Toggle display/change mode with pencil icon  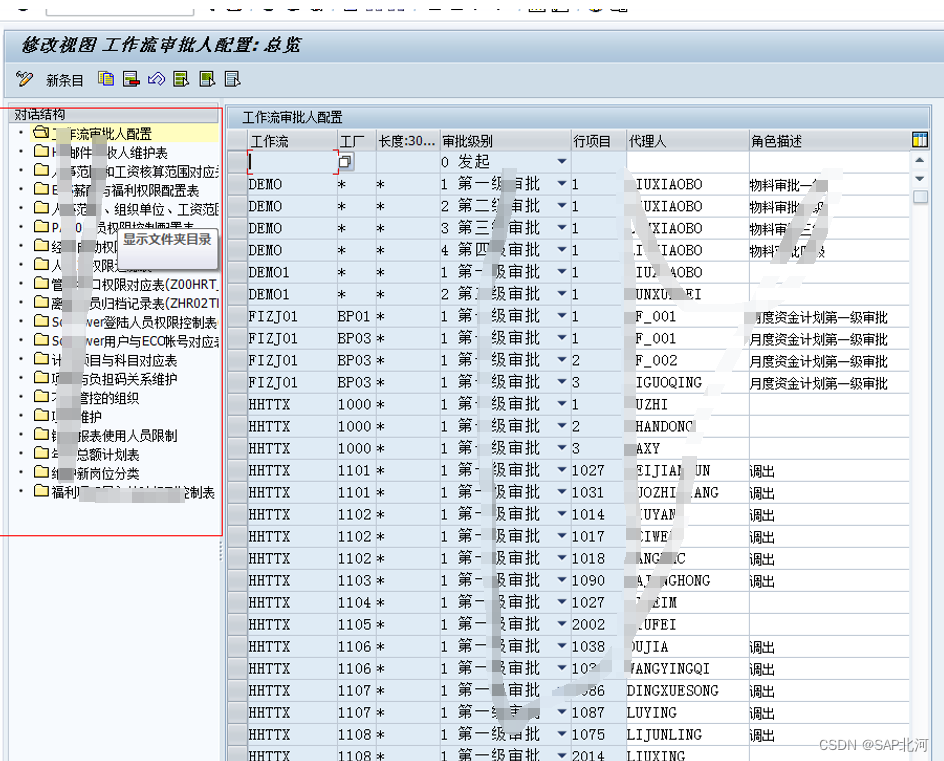24,78
